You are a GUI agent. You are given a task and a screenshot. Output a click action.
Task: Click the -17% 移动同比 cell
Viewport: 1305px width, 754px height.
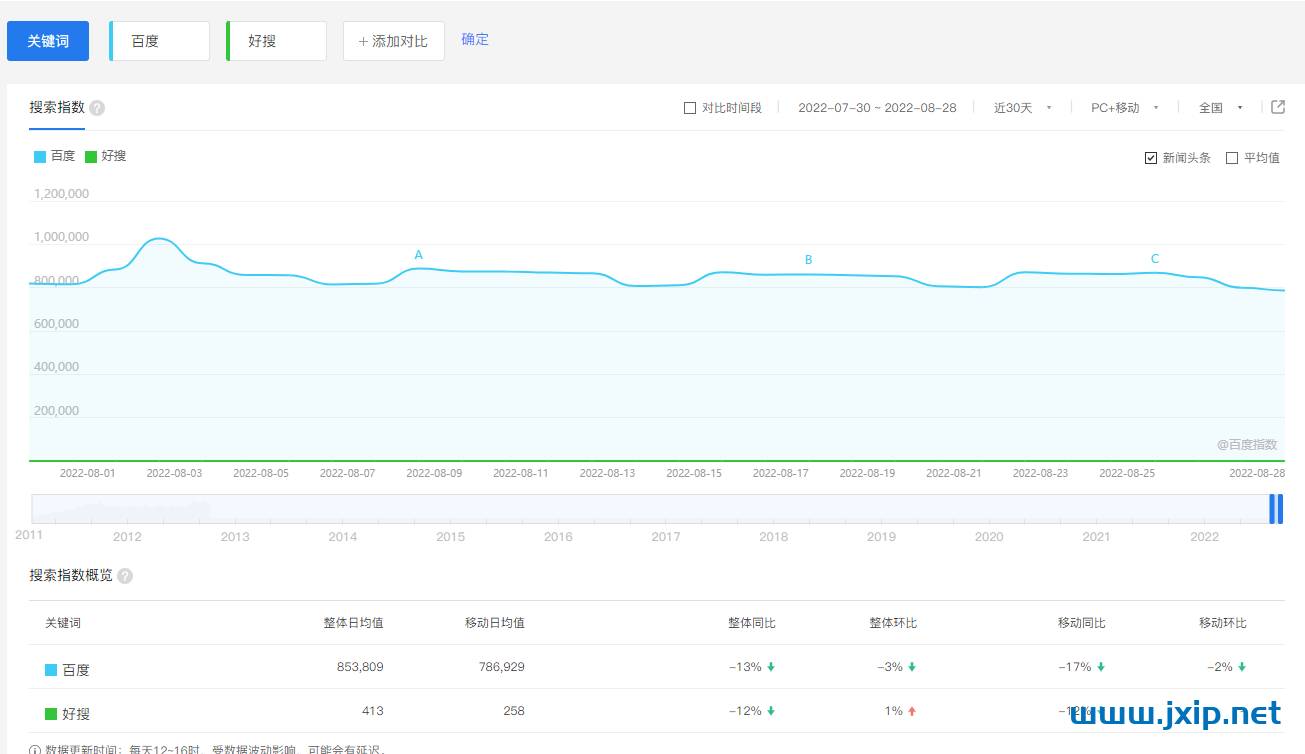(x=1082, y=667)
